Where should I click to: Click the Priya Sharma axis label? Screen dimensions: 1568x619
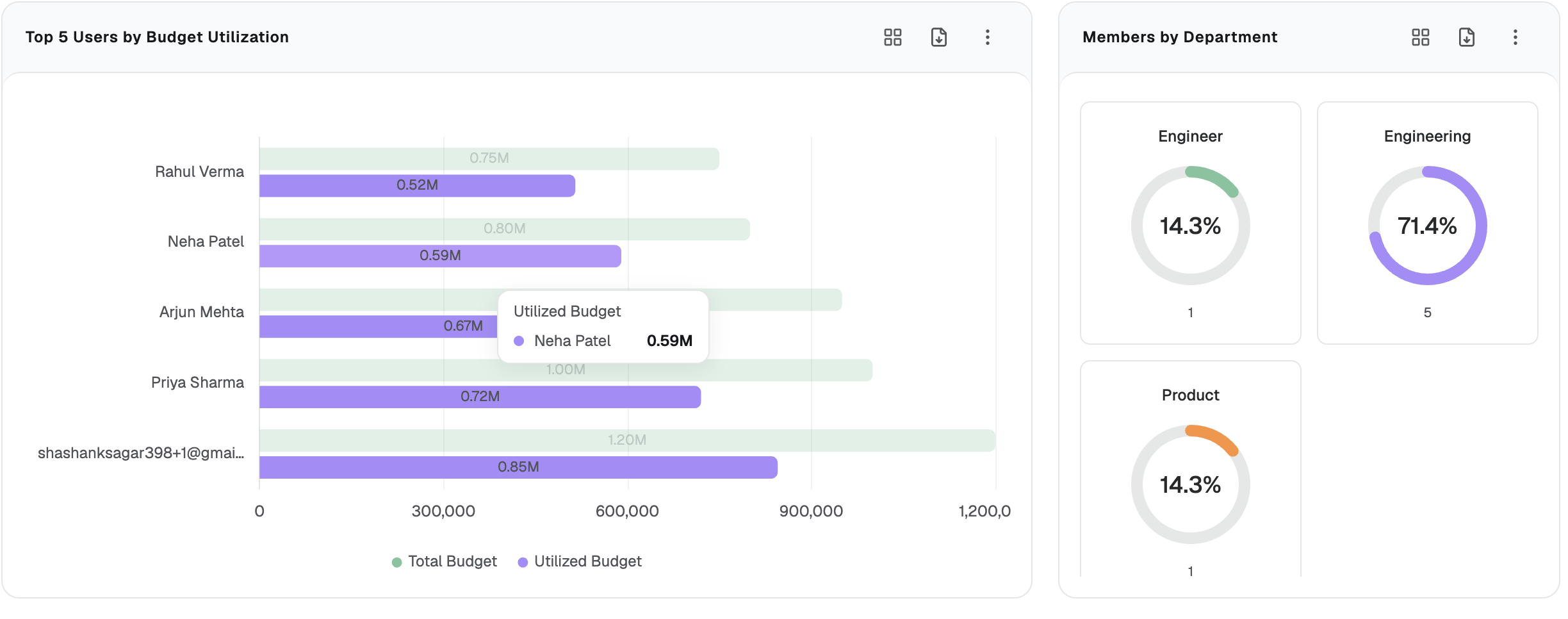point(197,383)
